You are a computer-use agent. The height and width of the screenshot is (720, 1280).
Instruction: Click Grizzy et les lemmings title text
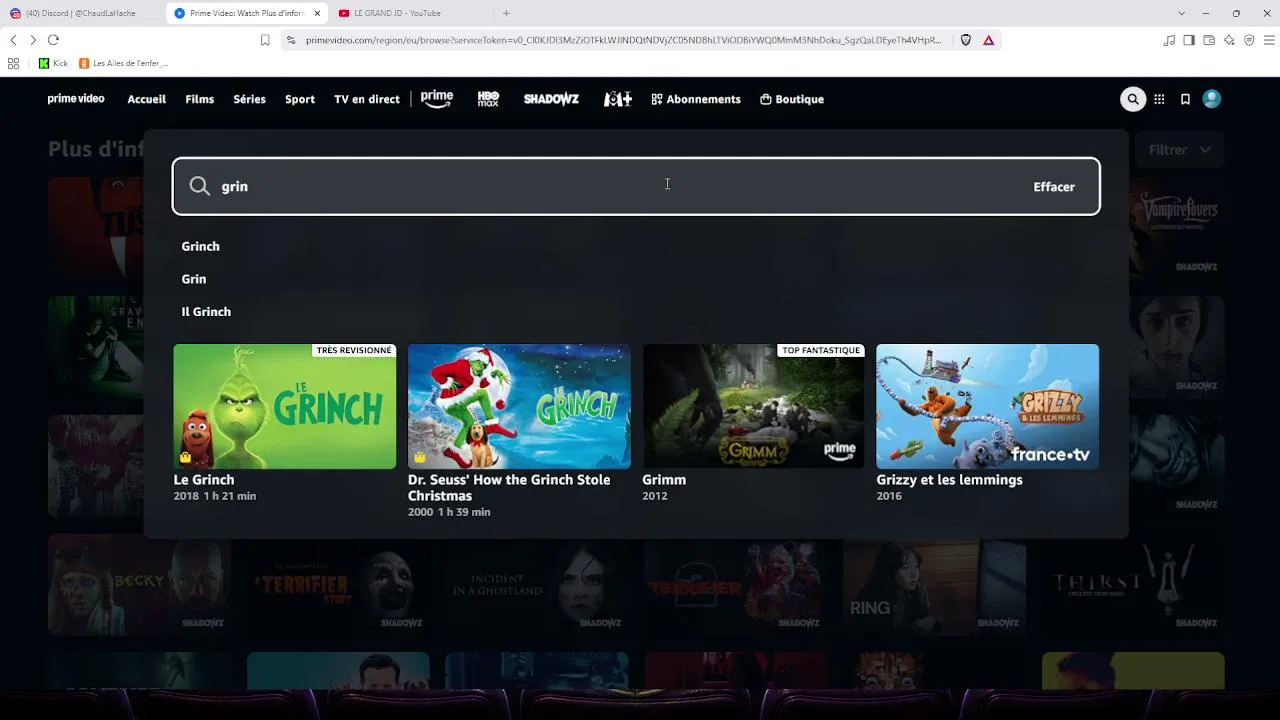click(950, 480)
